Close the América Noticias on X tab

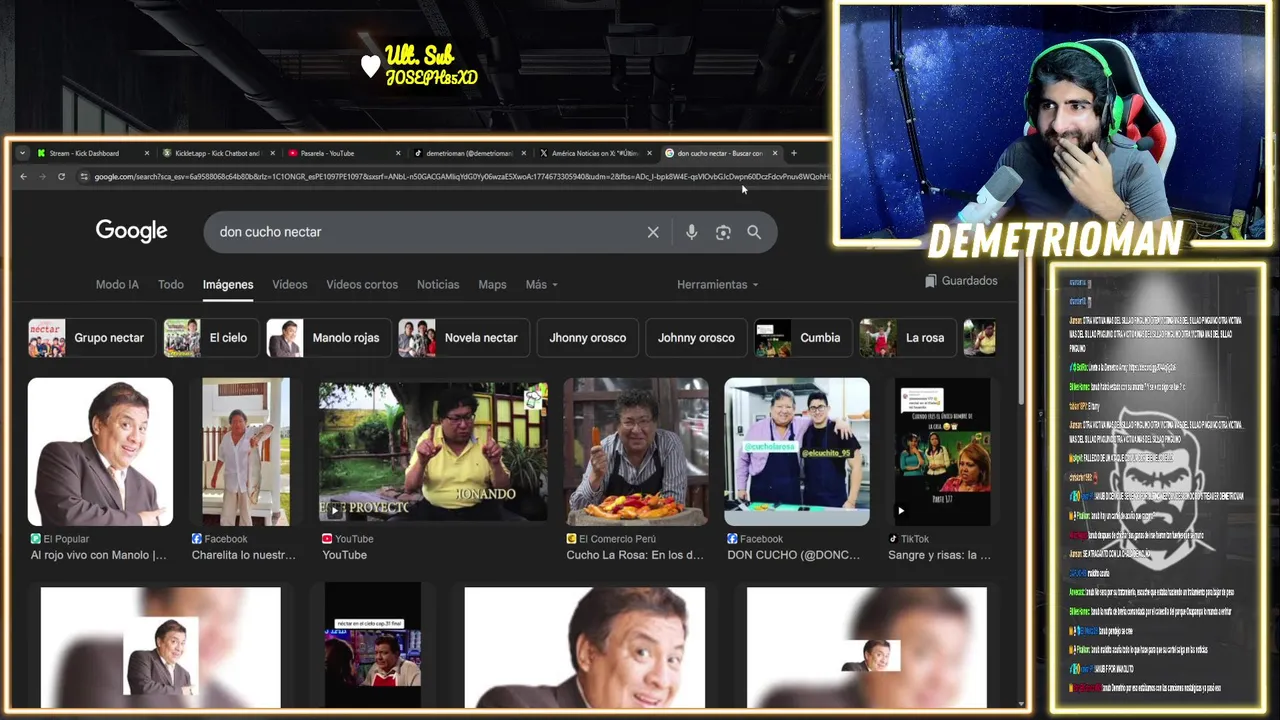pyautogui.click(x=649, y=153)
